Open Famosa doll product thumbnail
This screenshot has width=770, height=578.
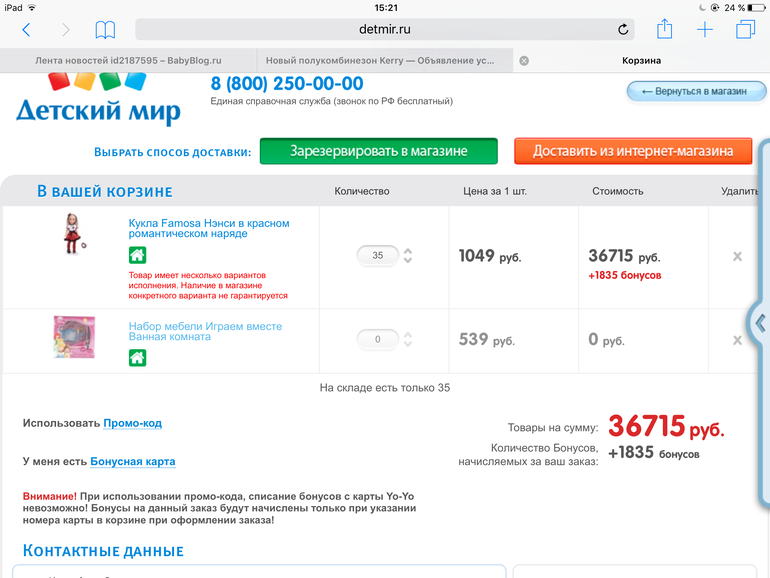pyautogui.click(x=71, y=236)
